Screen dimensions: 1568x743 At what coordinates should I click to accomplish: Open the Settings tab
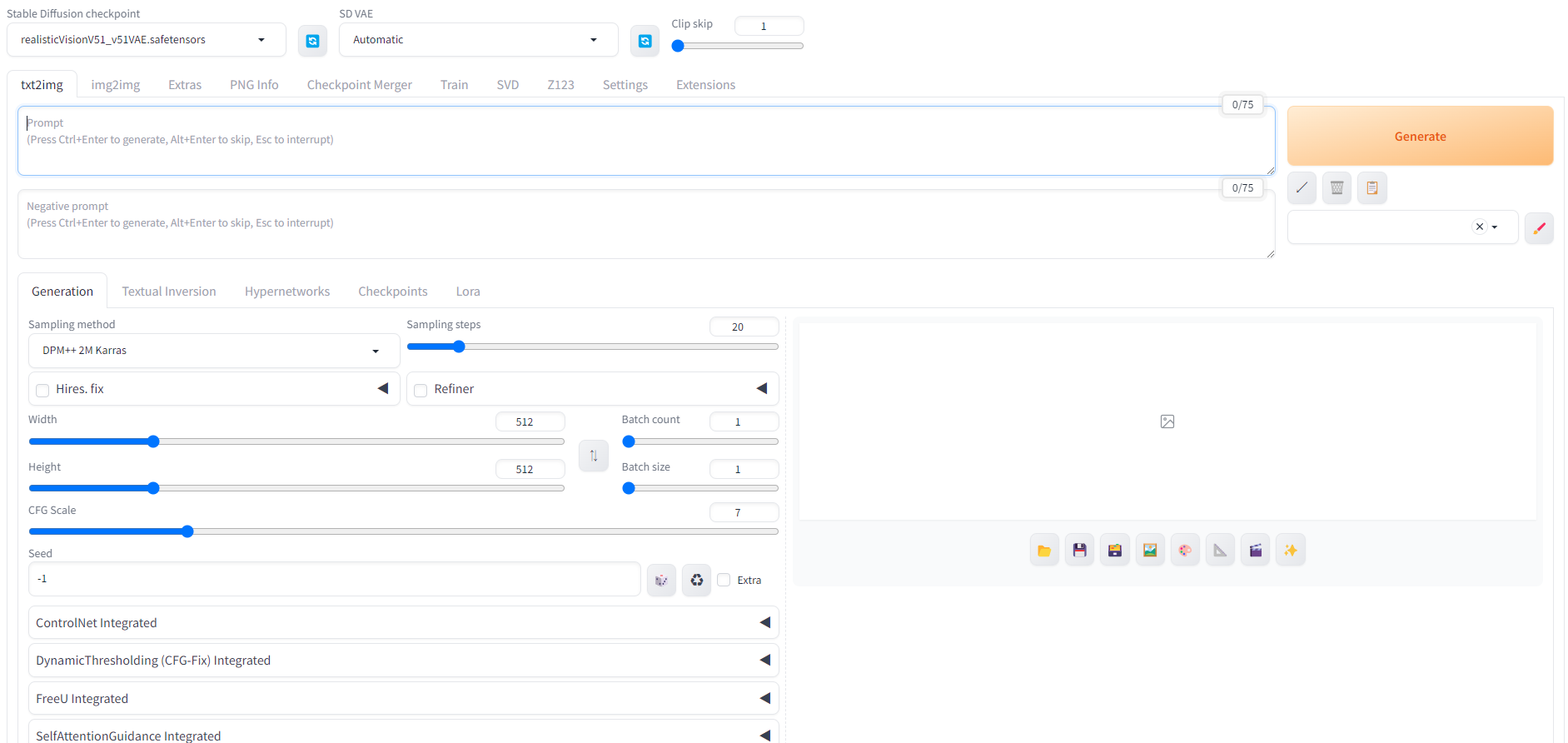coord(625,85)
